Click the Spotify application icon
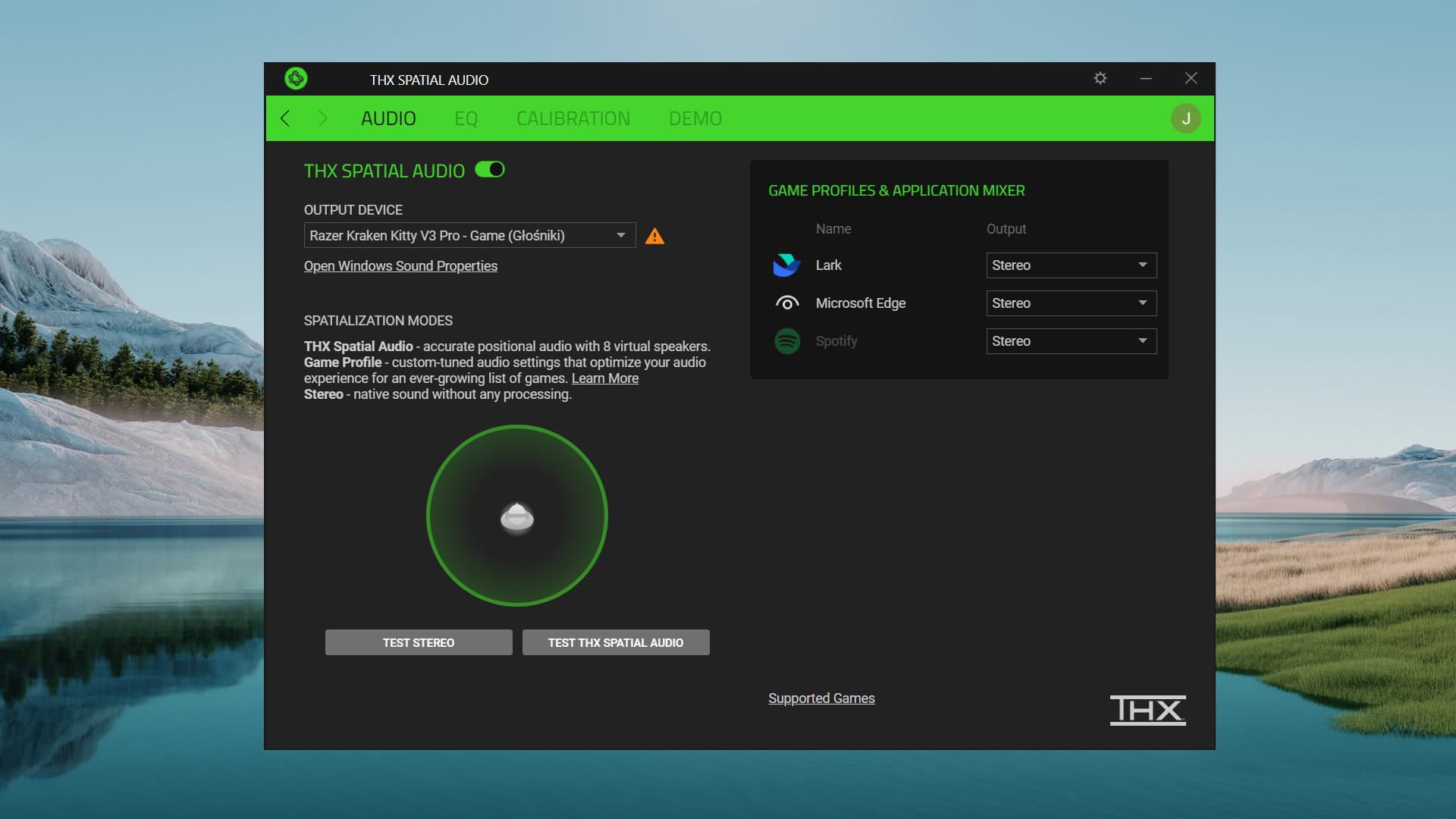This screenshot has width=1456, height=819. 786,341
